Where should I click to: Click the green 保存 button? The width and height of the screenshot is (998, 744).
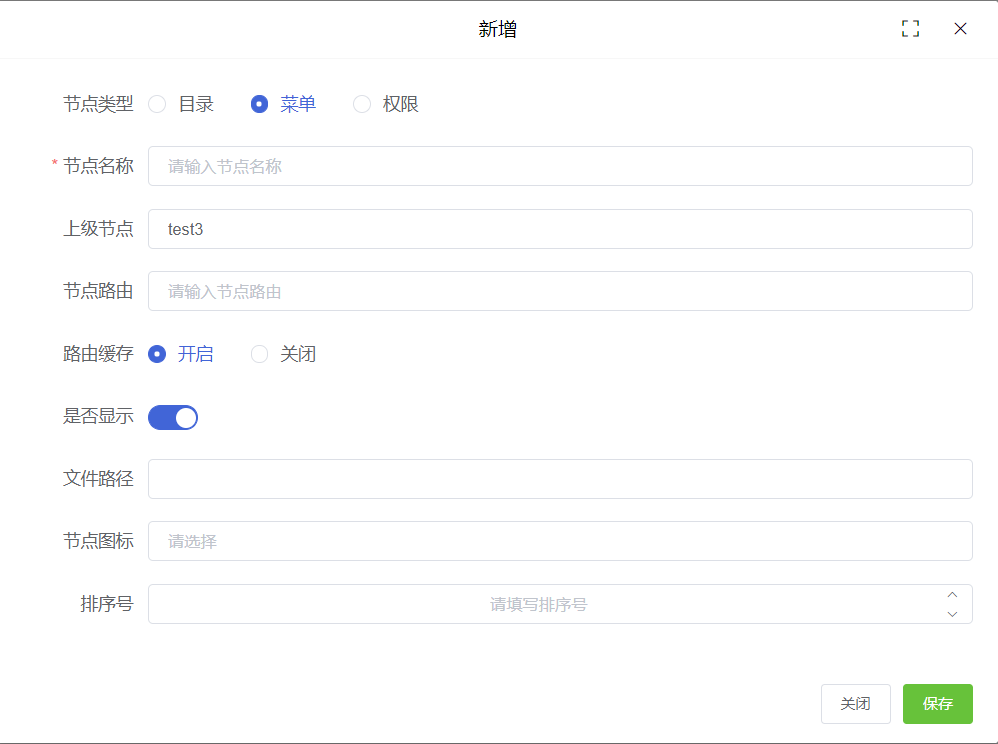pyautogui.click(x=937, y=704)
